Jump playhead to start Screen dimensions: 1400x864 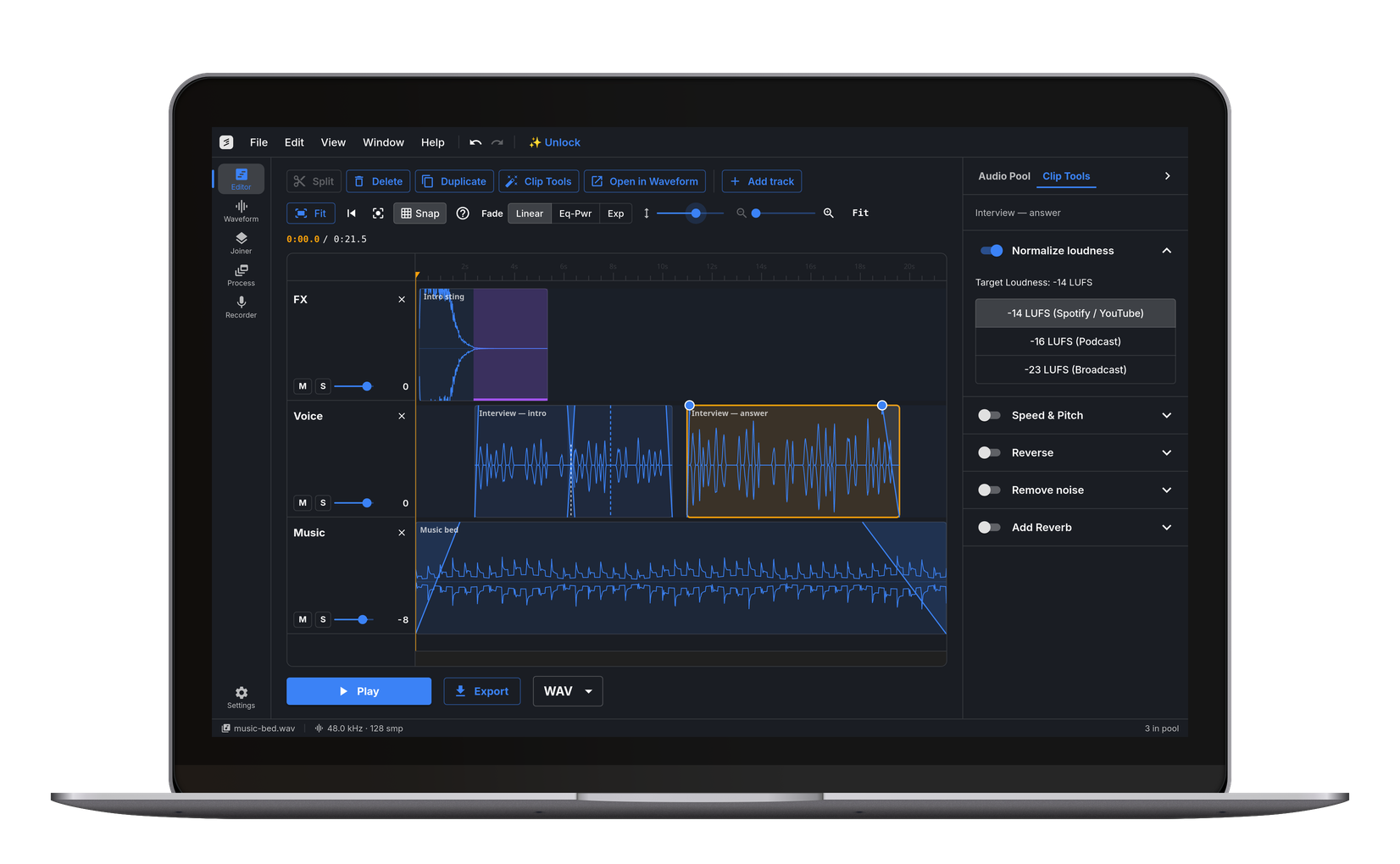(352, 213)
